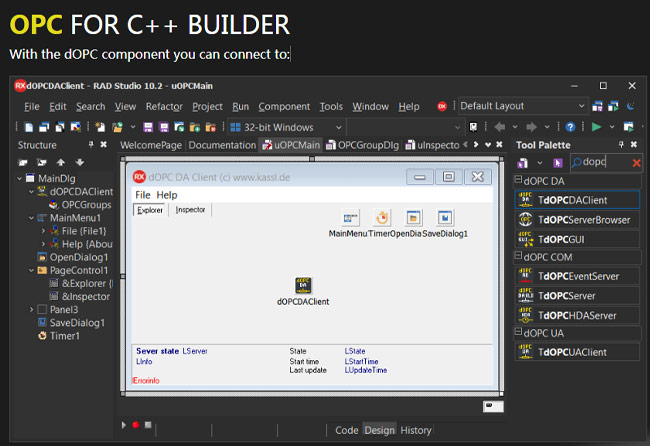This screenshot has width=650, height=446.
Task: Click the Forward navigation arrow
Action: (x=531, y=127)
